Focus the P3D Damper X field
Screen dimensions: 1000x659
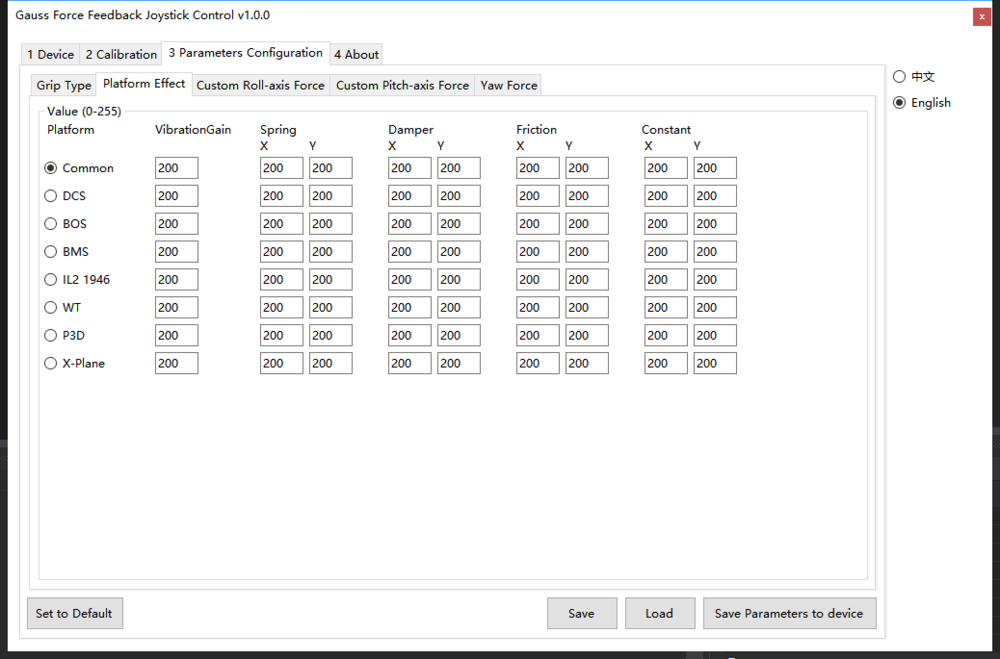point(409,336)
